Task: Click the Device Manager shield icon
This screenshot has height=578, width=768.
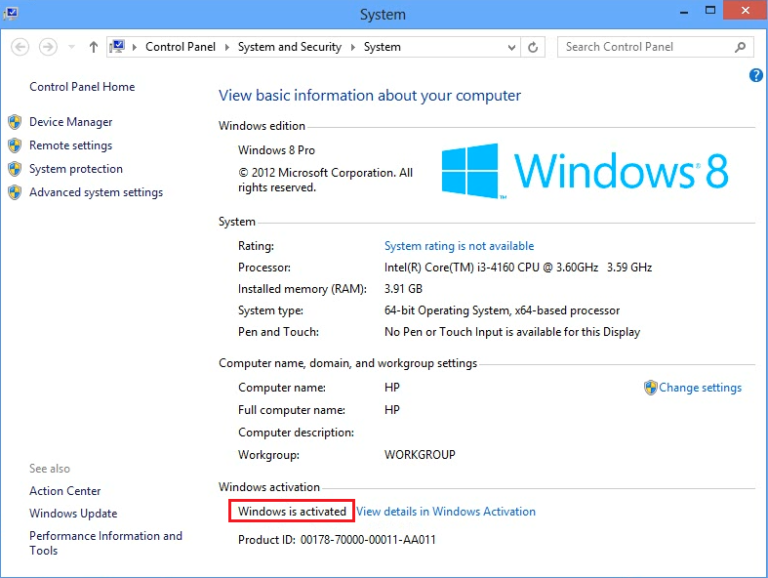Action: coord(15,122)
